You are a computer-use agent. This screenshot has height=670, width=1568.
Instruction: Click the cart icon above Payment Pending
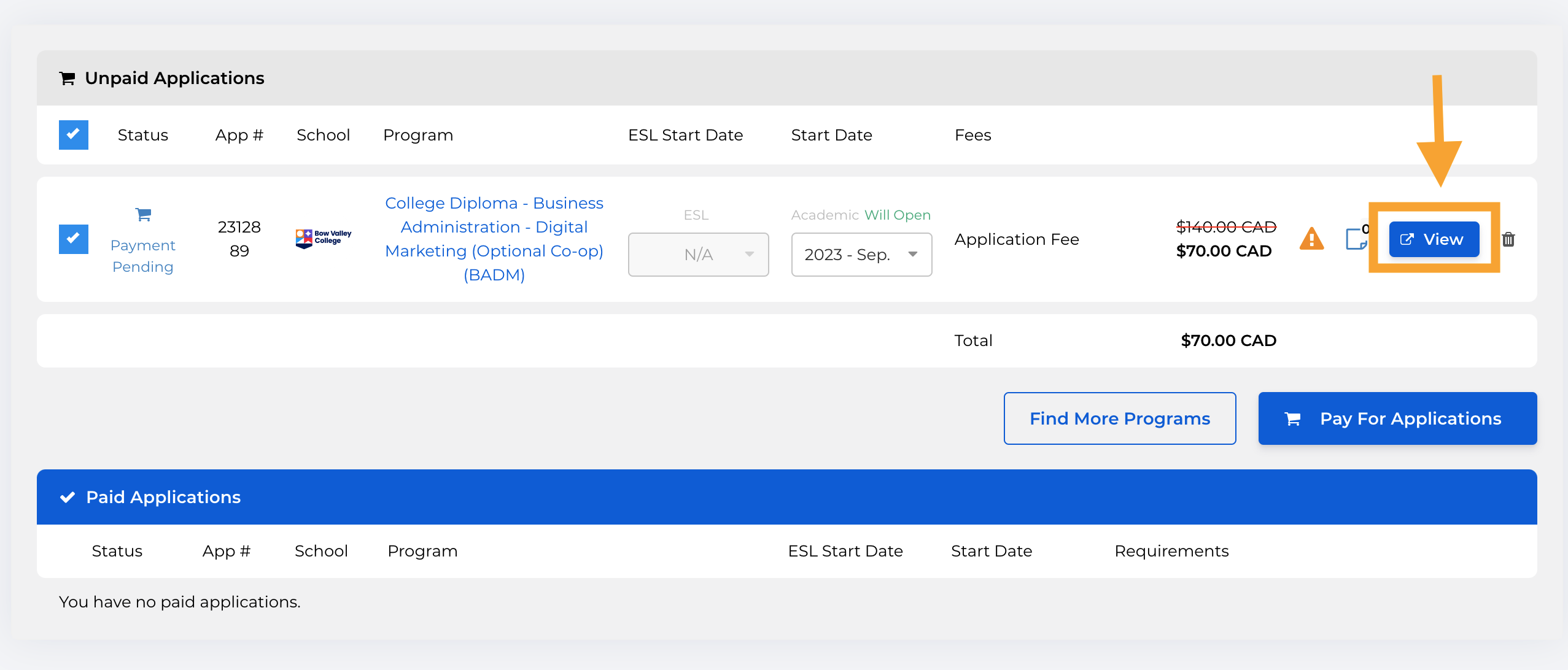(x=143, y=214)
